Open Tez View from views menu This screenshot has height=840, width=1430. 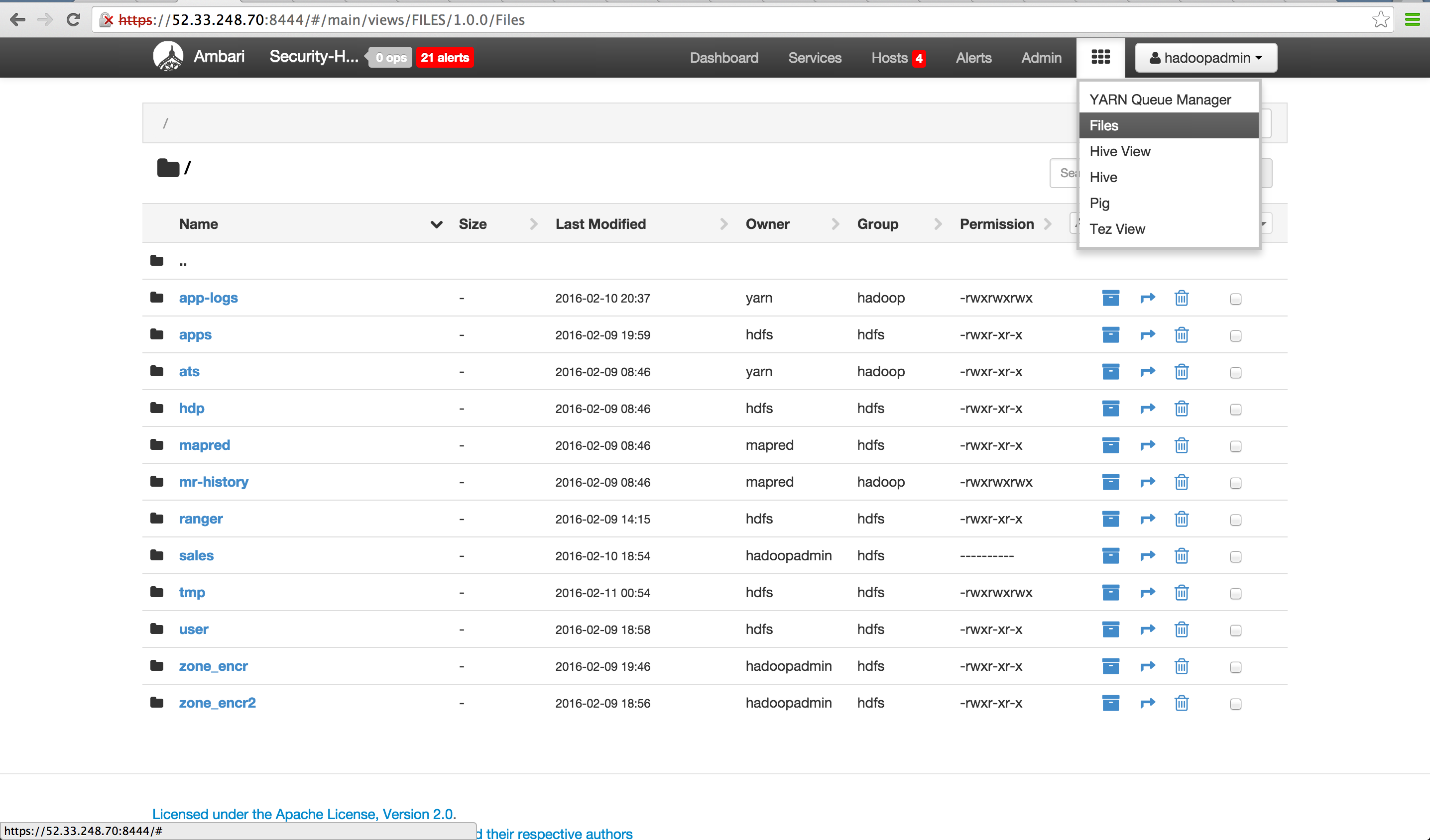[1169, 229]
